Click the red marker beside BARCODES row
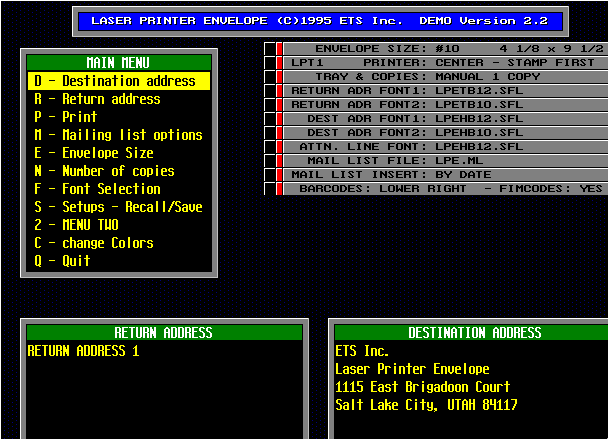The image size is (608, 439). coord(279,188)
